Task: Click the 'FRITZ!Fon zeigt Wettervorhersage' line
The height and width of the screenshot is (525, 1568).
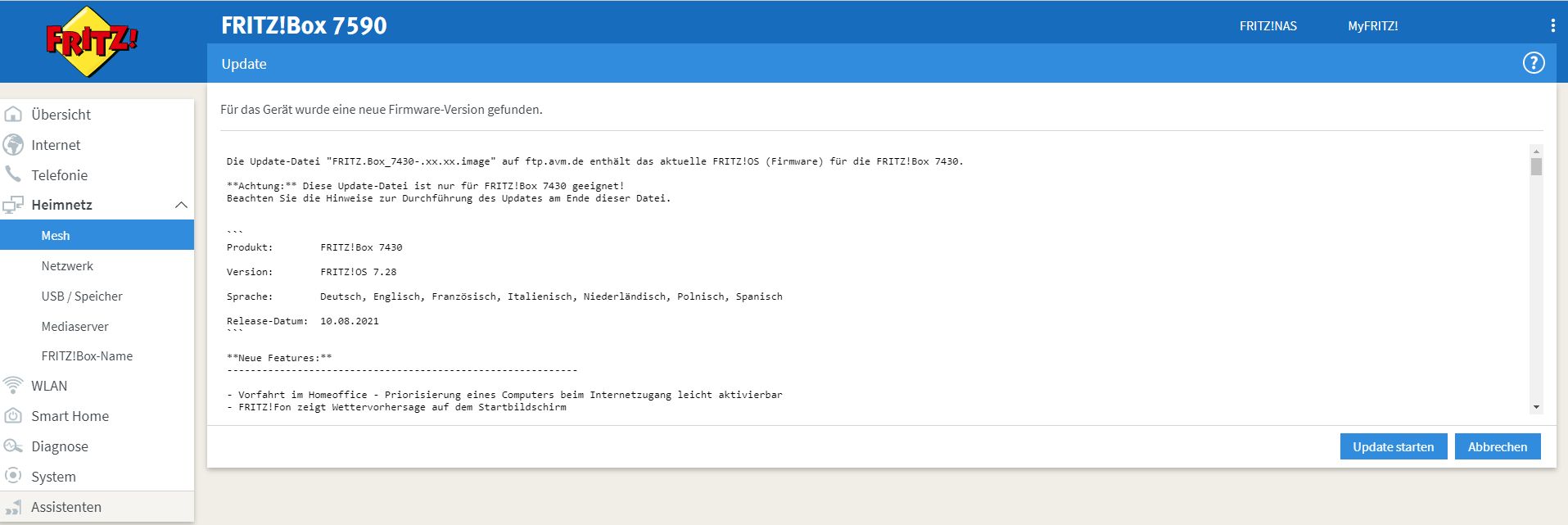Action: click(x=396, y=407)
